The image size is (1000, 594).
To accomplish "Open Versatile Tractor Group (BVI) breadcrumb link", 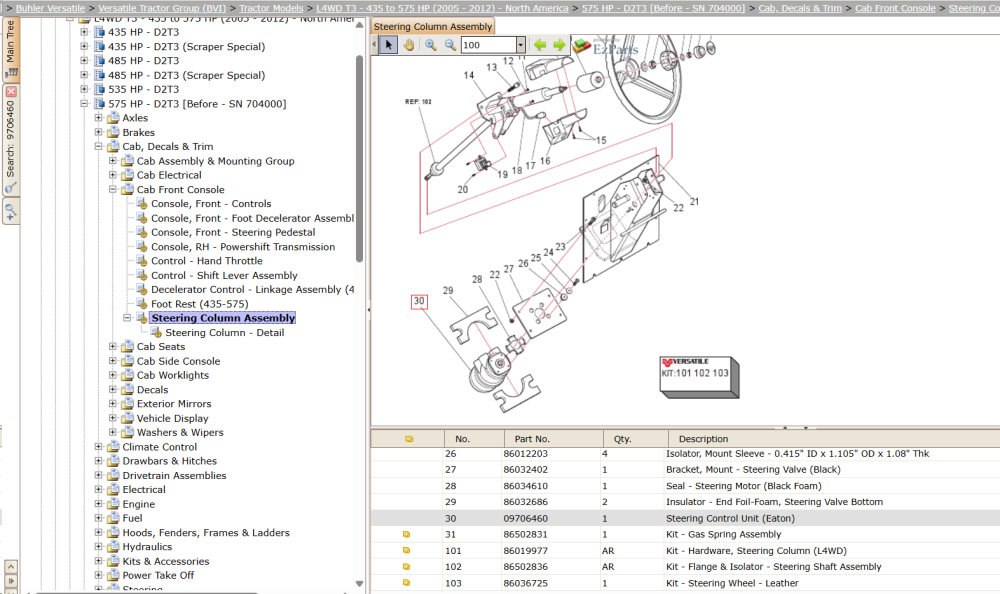I will pyautogui.click(x=162, y=8).
